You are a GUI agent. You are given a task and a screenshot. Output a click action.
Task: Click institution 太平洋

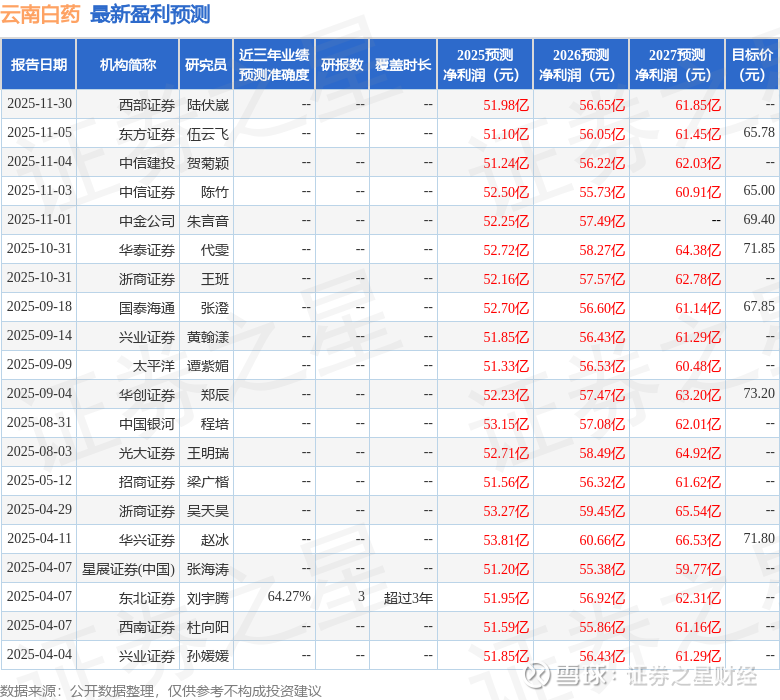[x=154, y=366]
